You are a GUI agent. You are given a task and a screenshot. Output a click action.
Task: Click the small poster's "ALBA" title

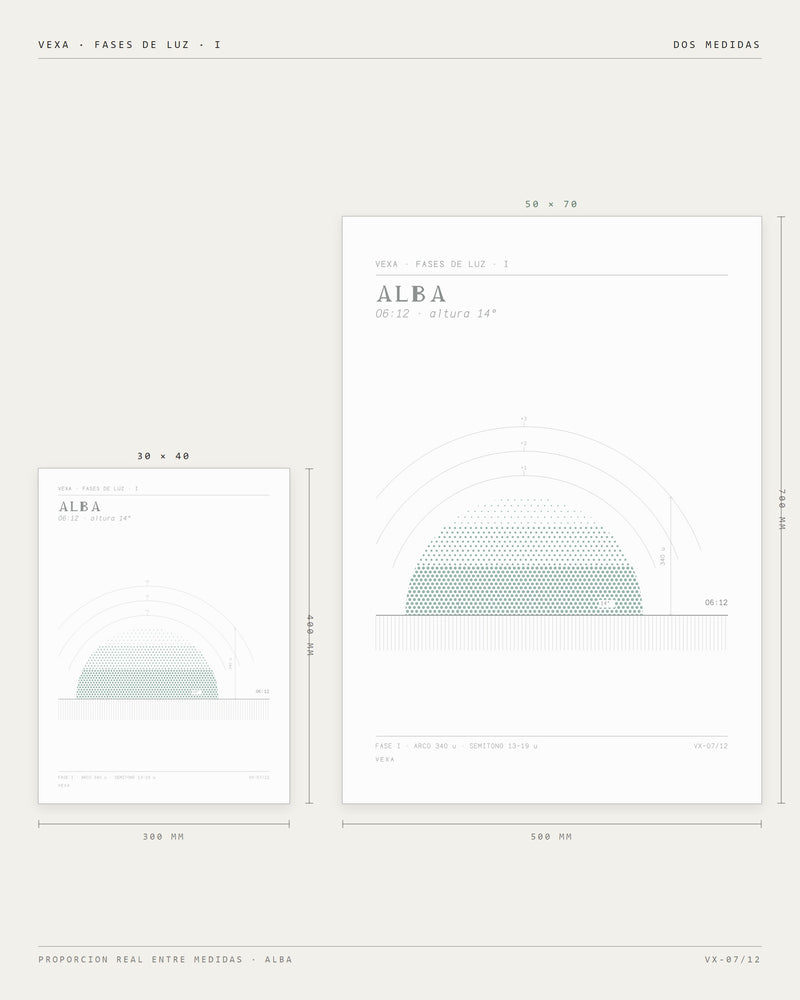coord(80,507)
